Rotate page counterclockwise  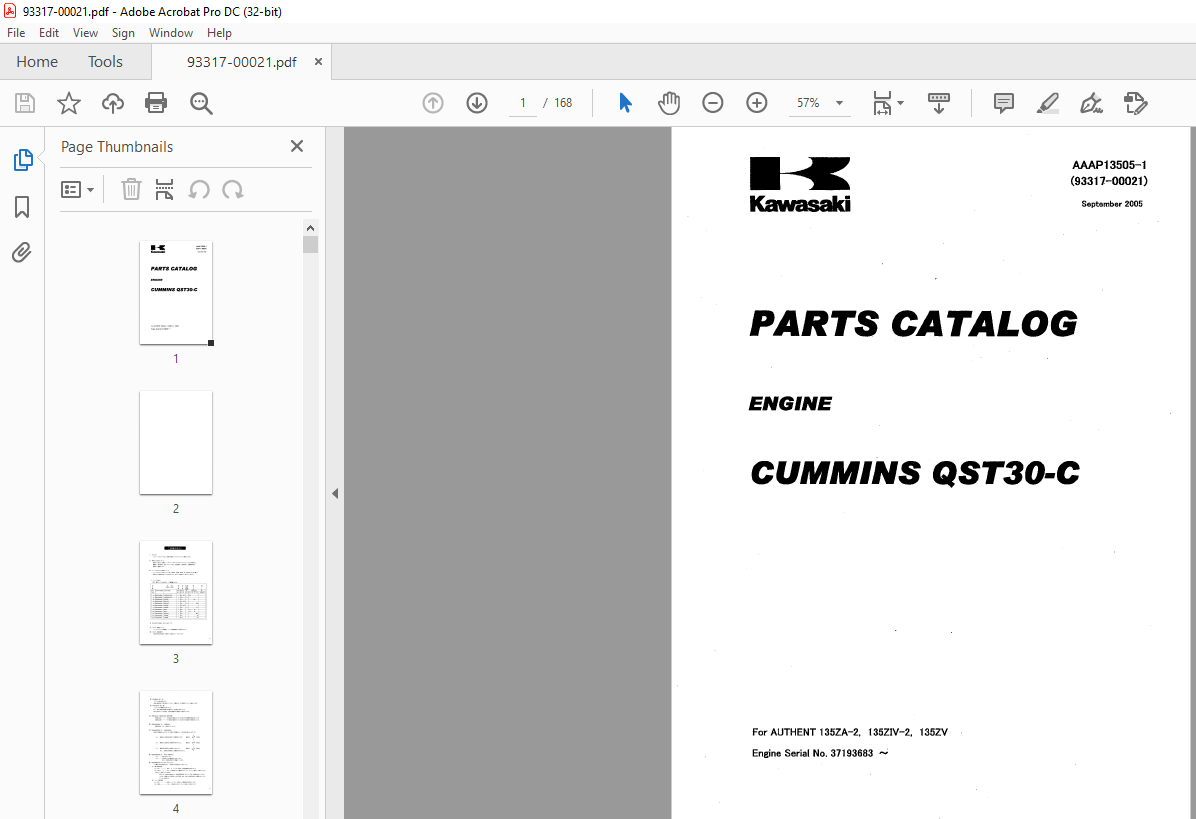click(x=199, y=189)
